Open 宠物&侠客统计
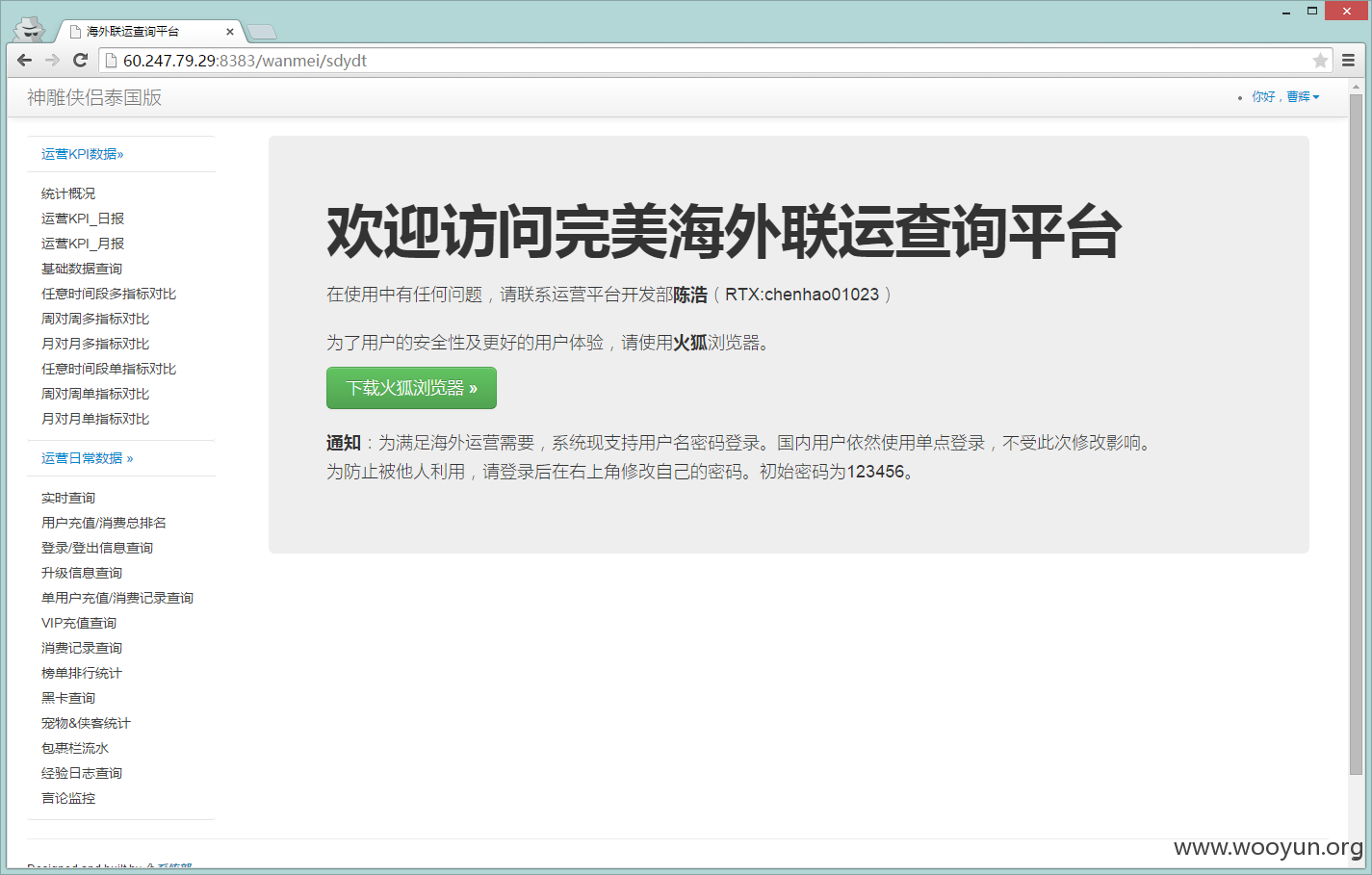This screenshot has height=875, width=1372. (x=86, y=723)
